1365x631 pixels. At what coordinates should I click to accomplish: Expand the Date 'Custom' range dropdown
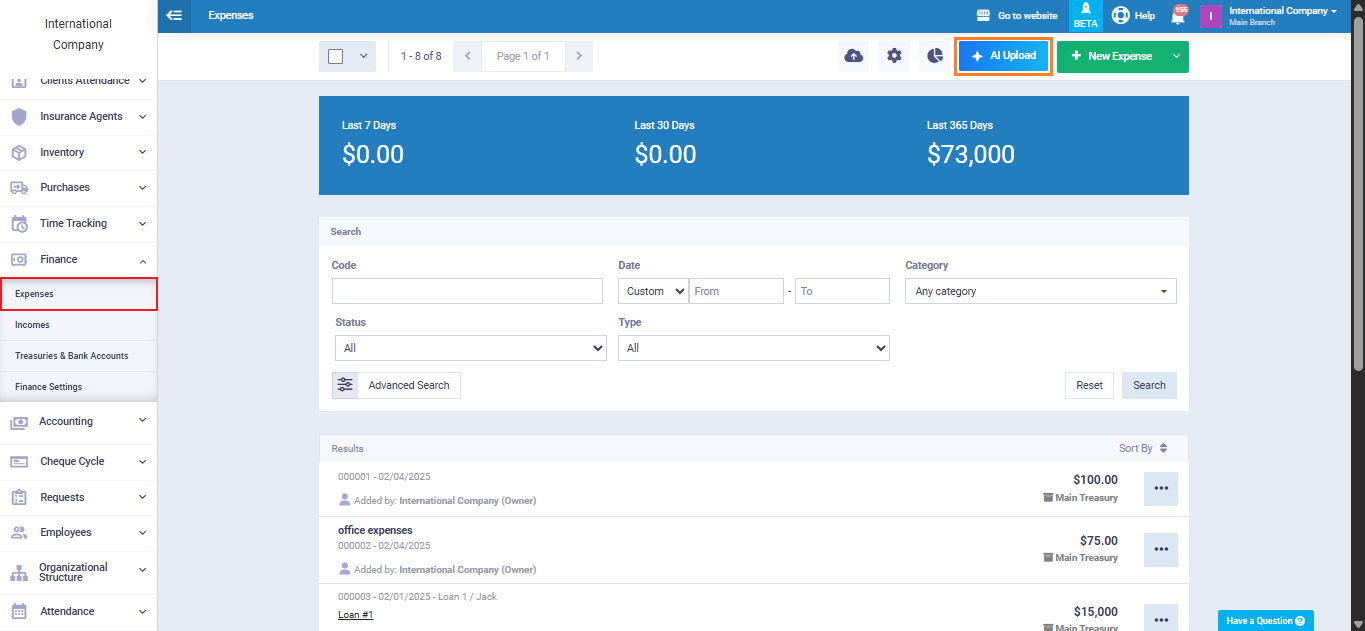653,291
